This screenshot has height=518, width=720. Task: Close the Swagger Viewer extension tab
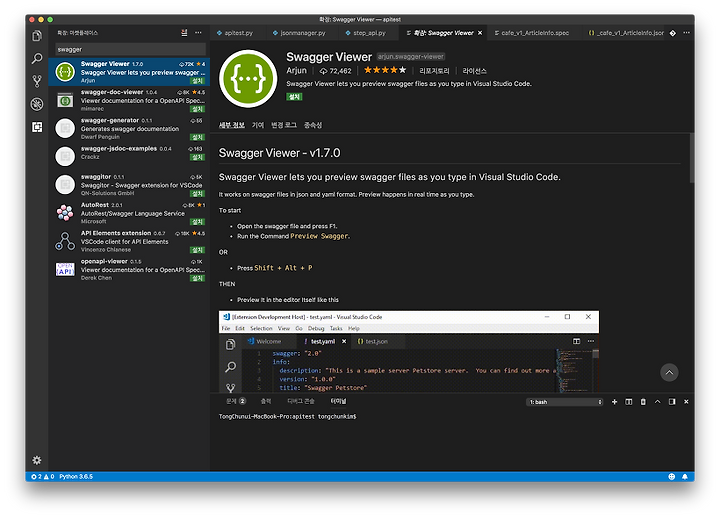click(480, 33)
